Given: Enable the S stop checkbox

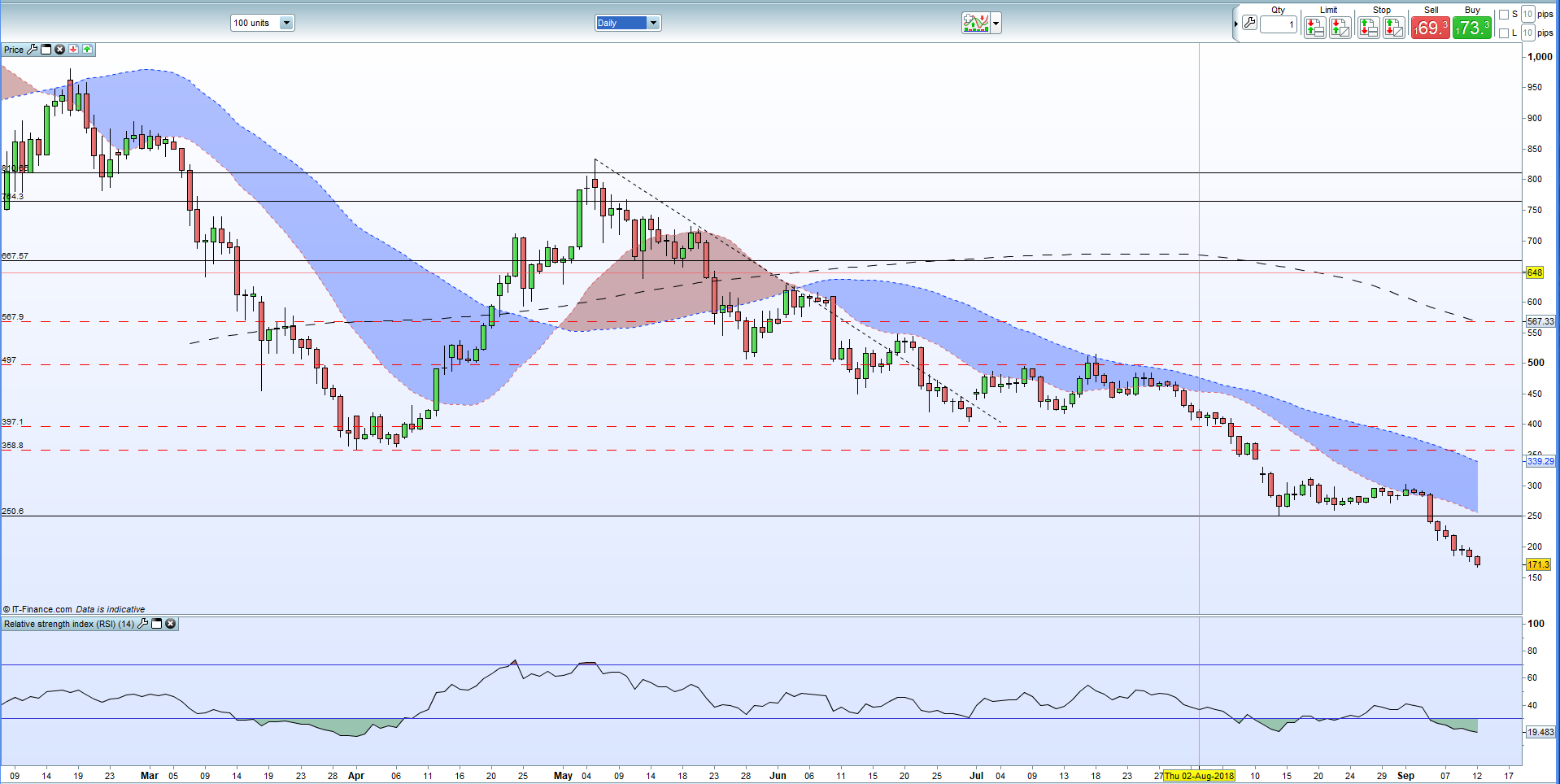Looking at the screenshot, I should tap(1504, 15).
